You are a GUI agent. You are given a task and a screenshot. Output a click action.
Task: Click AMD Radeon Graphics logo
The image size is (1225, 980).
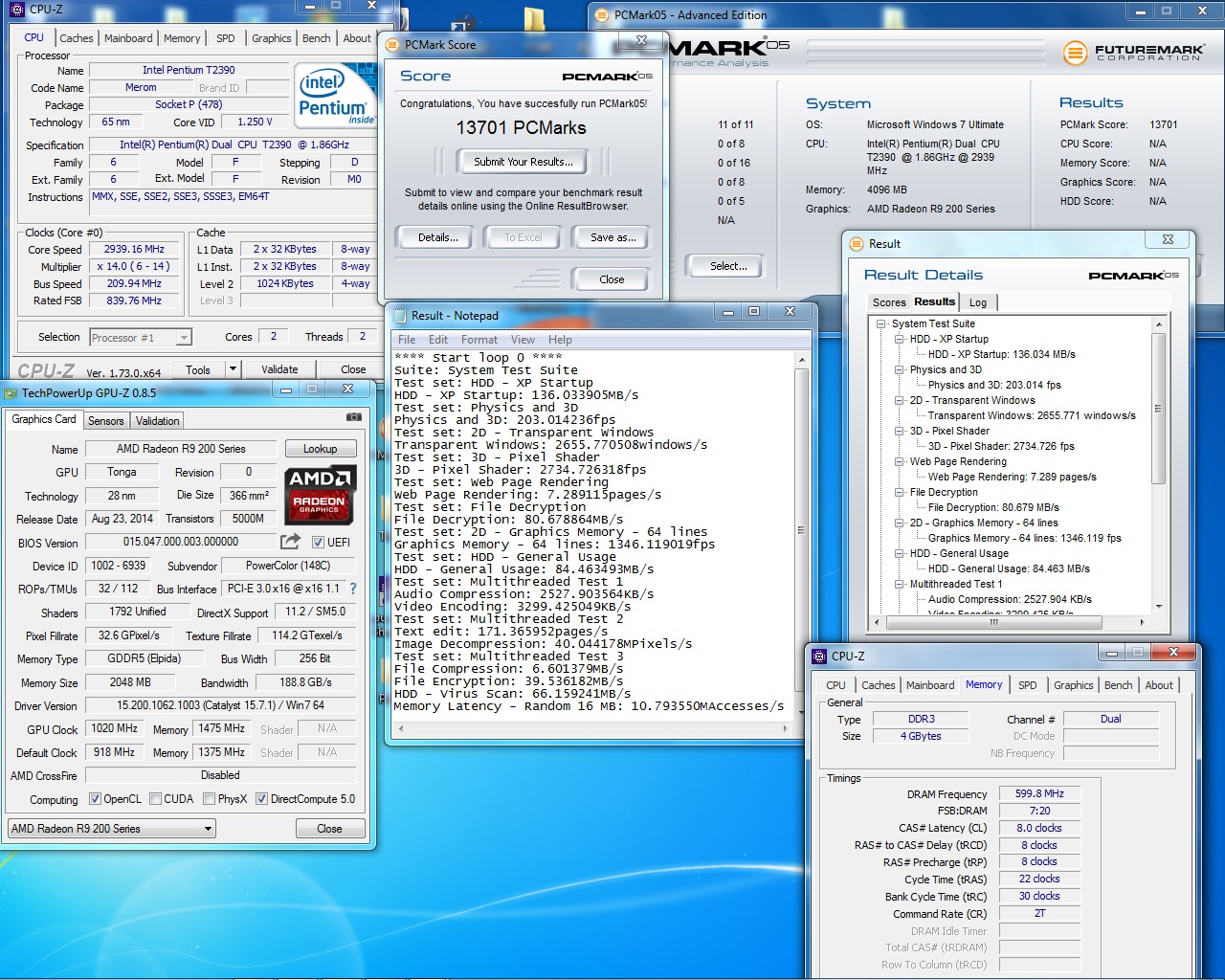[x=321, y=495]
